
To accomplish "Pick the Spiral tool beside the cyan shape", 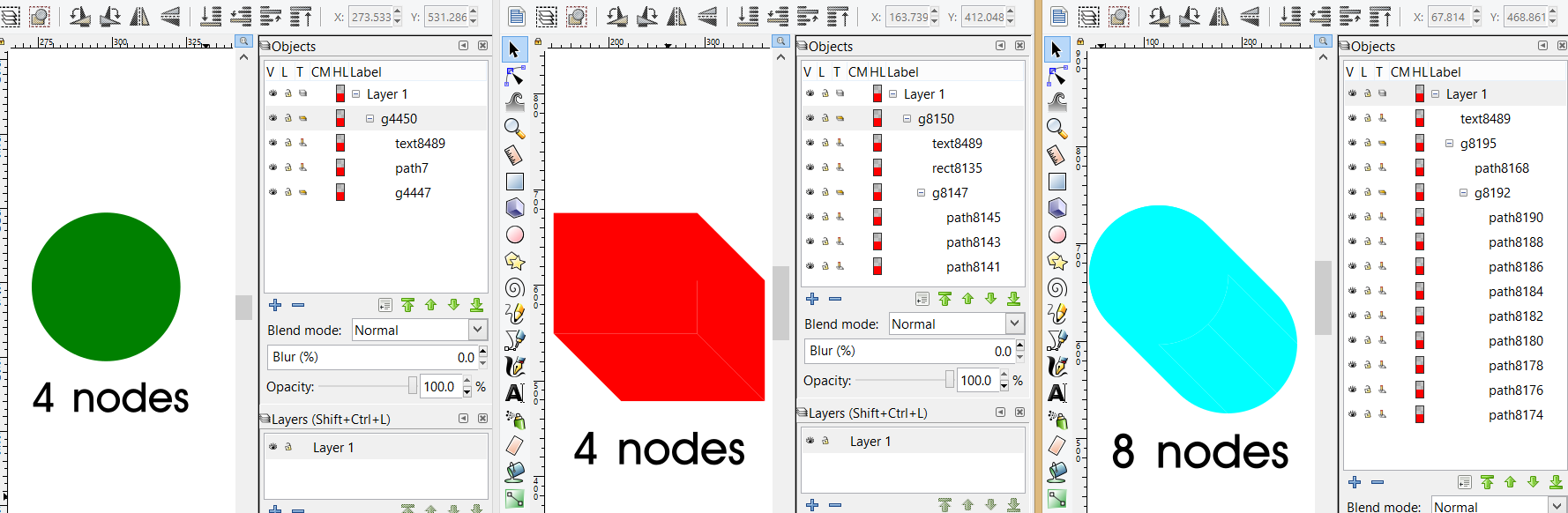I will (1057, 288).
